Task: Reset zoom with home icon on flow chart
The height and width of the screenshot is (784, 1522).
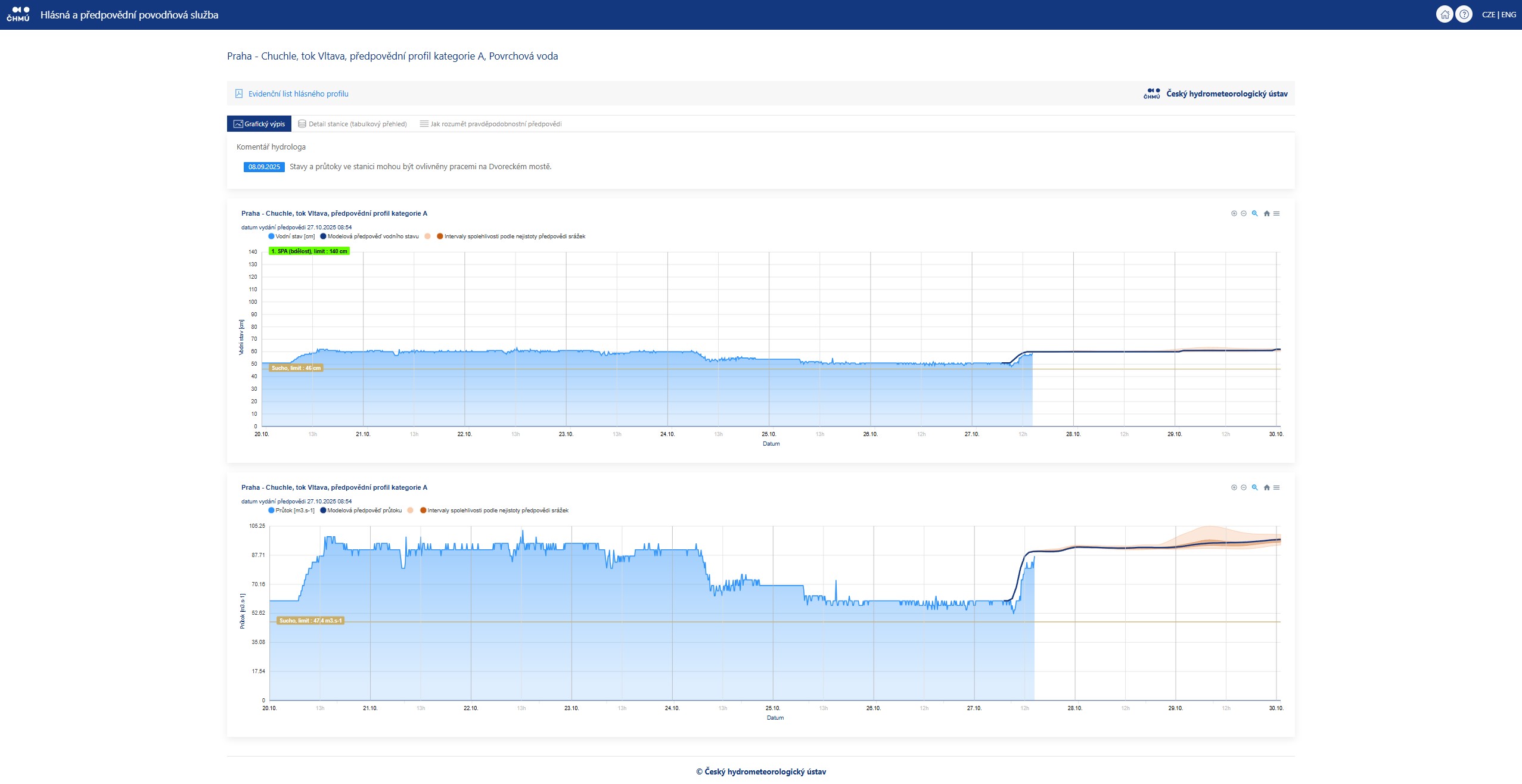Action: point(1266,487)
